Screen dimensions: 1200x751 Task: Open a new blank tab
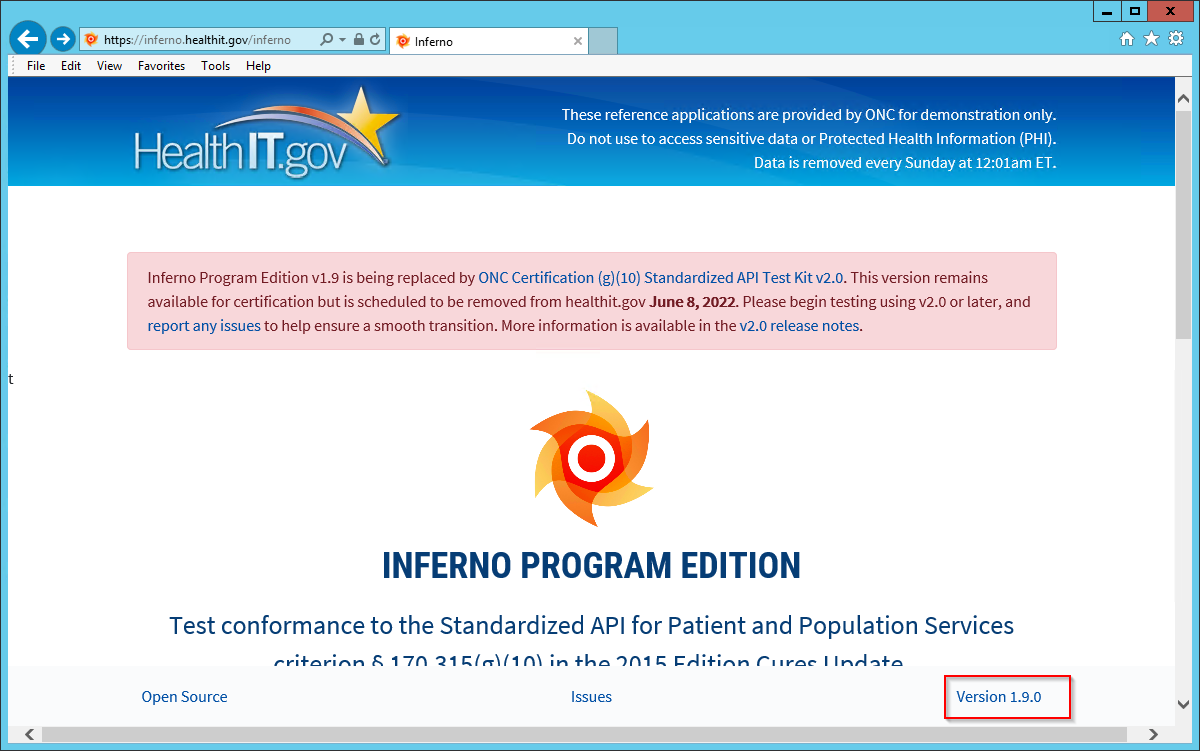point(603,41)
